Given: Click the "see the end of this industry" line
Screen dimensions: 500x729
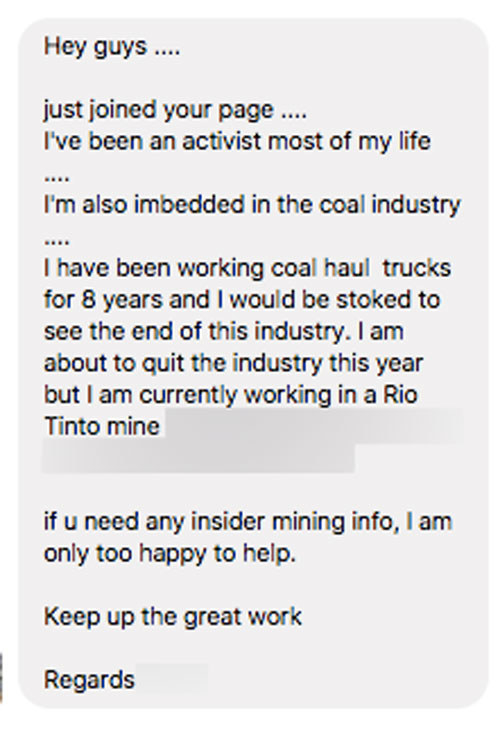Looking at the screenshot, I should click(x=224, y=332).
